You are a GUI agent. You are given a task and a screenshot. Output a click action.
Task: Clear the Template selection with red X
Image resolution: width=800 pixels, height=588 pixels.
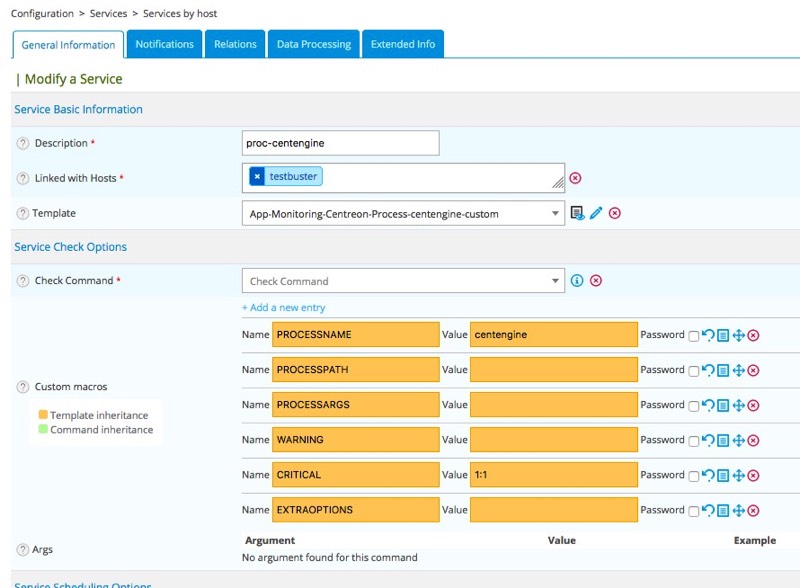[x=615, y=213]
